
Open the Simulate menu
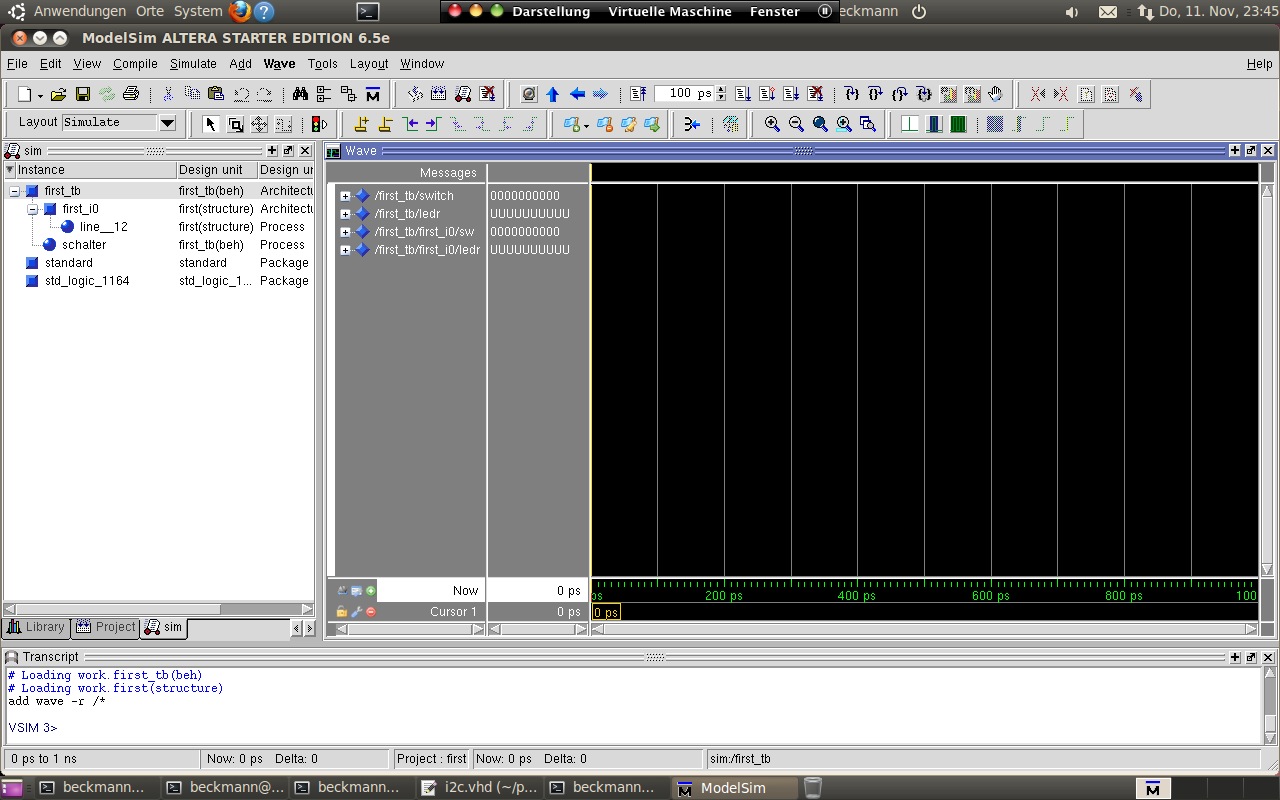pos(192,64)
